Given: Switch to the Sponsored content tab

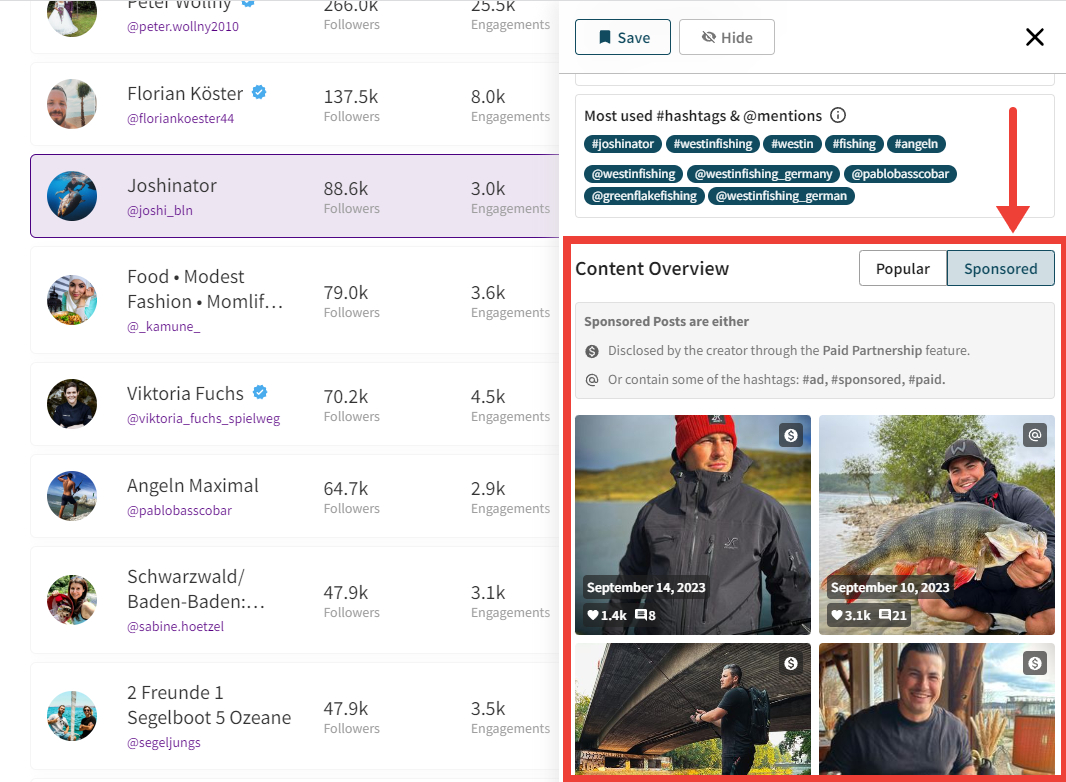Looking at the screenshot, I should click(1000, 269).
